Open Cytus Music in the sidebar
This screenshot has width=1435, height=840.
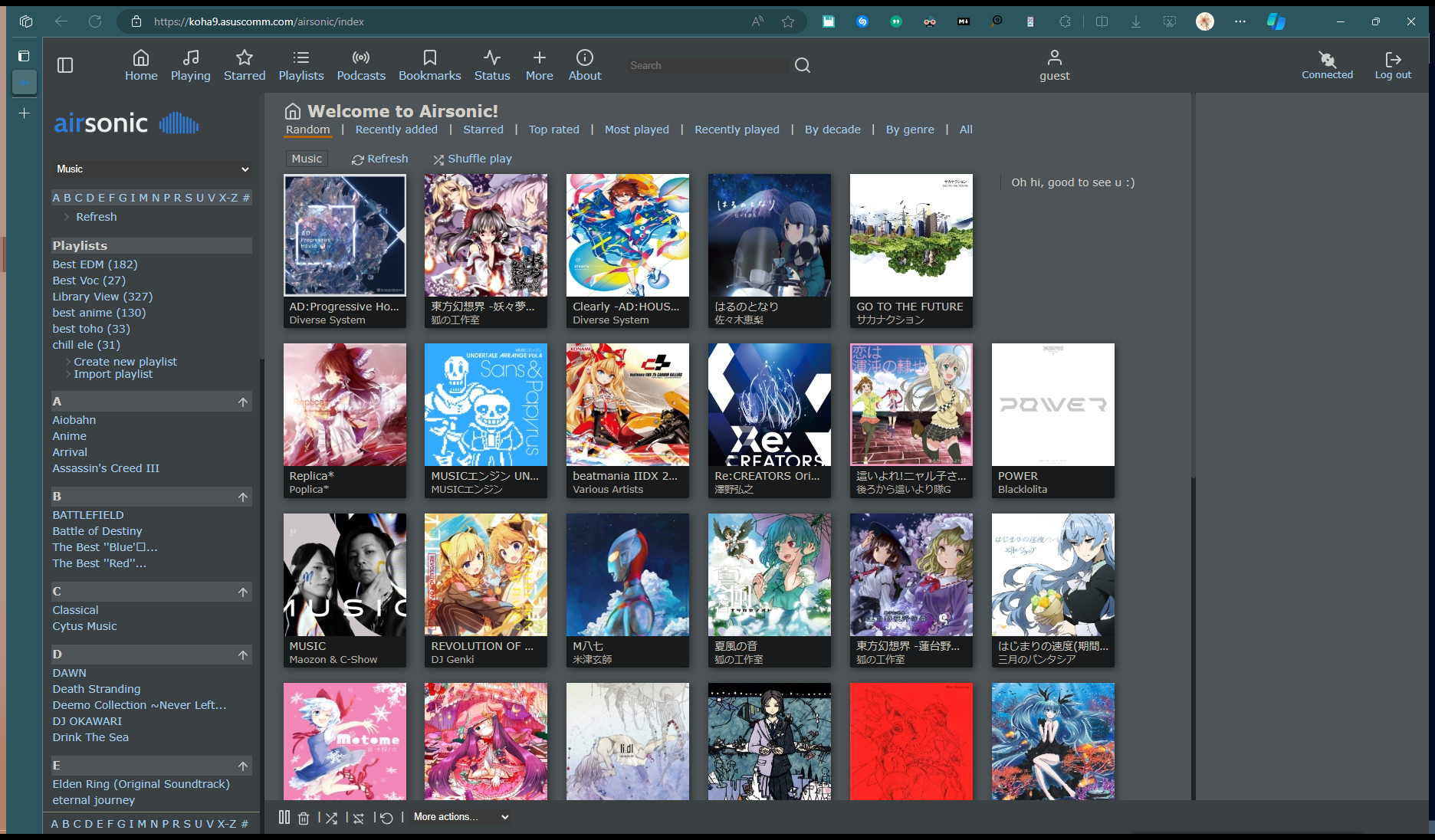click(84, 626)
